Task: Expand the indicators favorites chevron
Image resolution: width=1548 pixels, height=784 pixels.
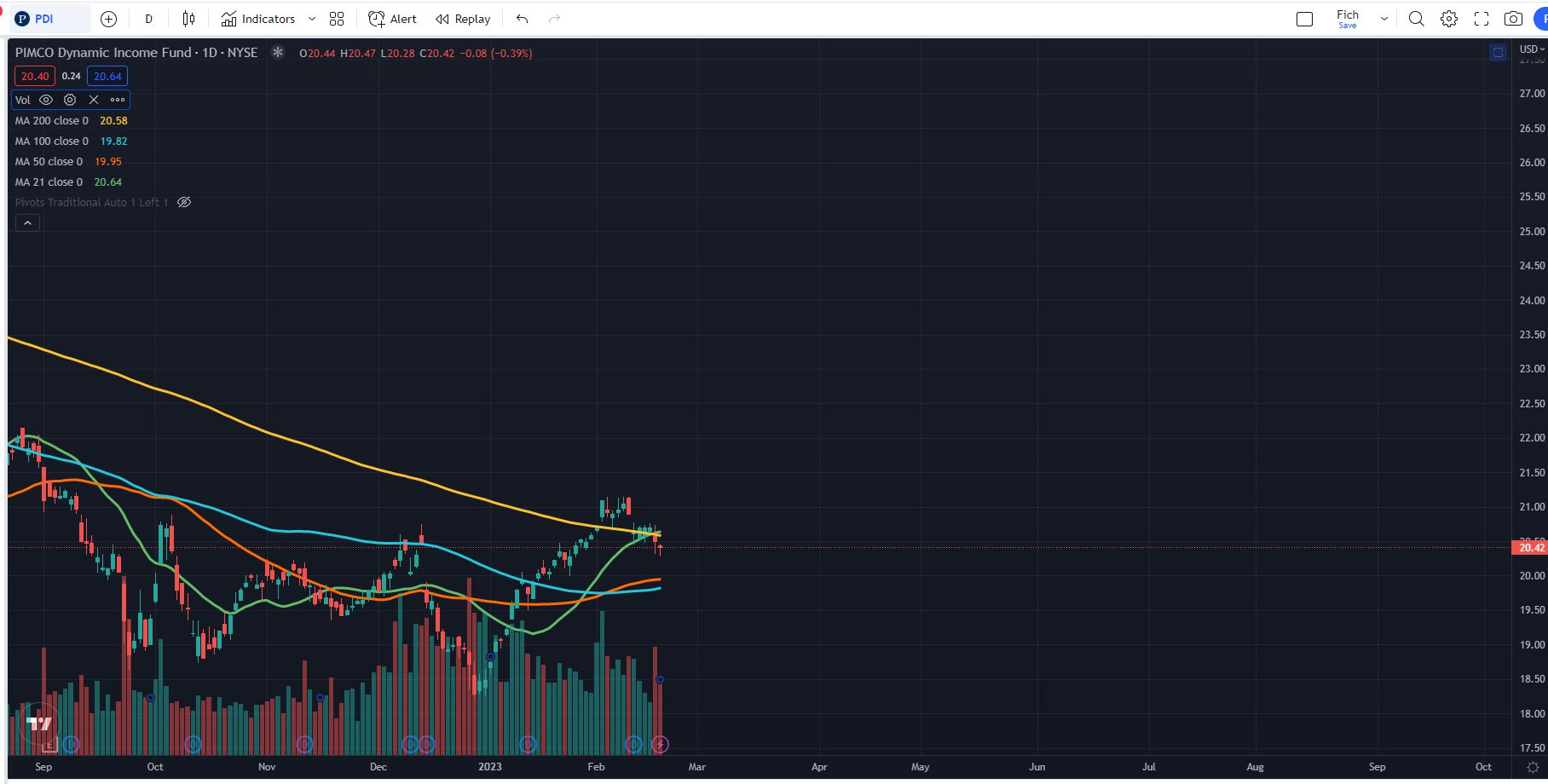Action: pyautogui.click(x=312, y=19)
